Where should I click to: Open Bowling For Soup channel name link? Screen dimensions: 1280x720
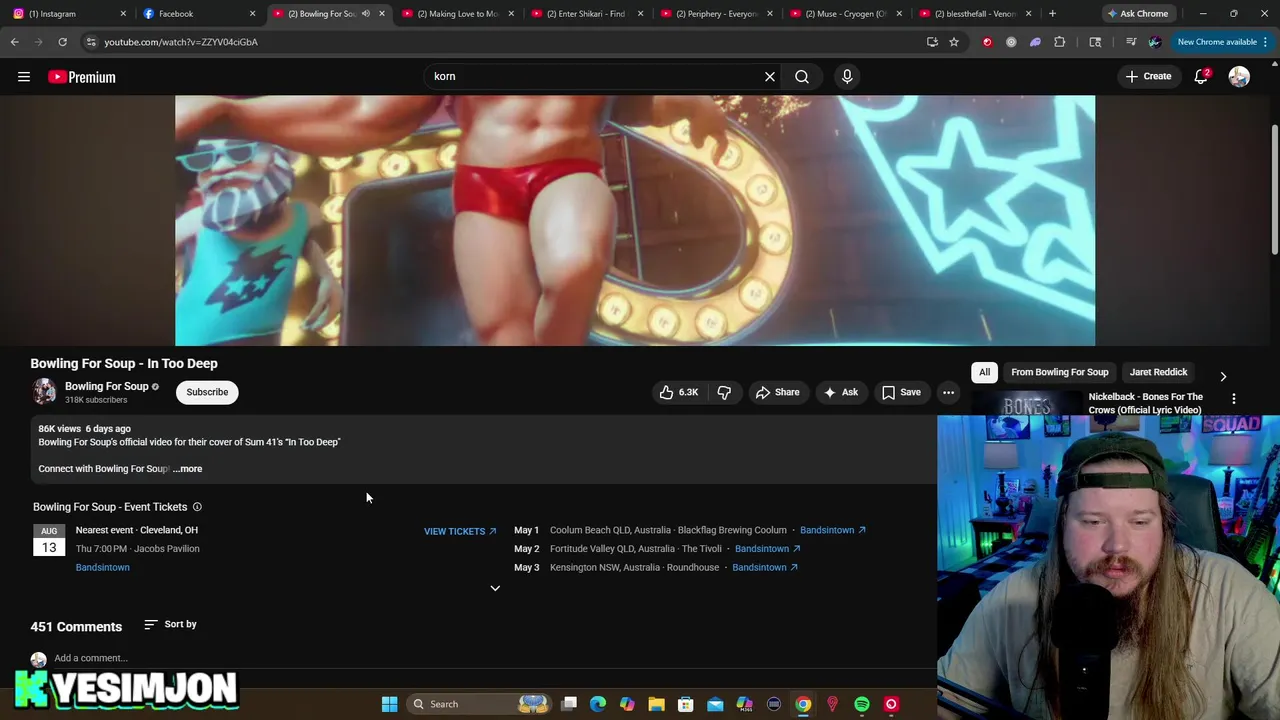(x=106, y=386)
